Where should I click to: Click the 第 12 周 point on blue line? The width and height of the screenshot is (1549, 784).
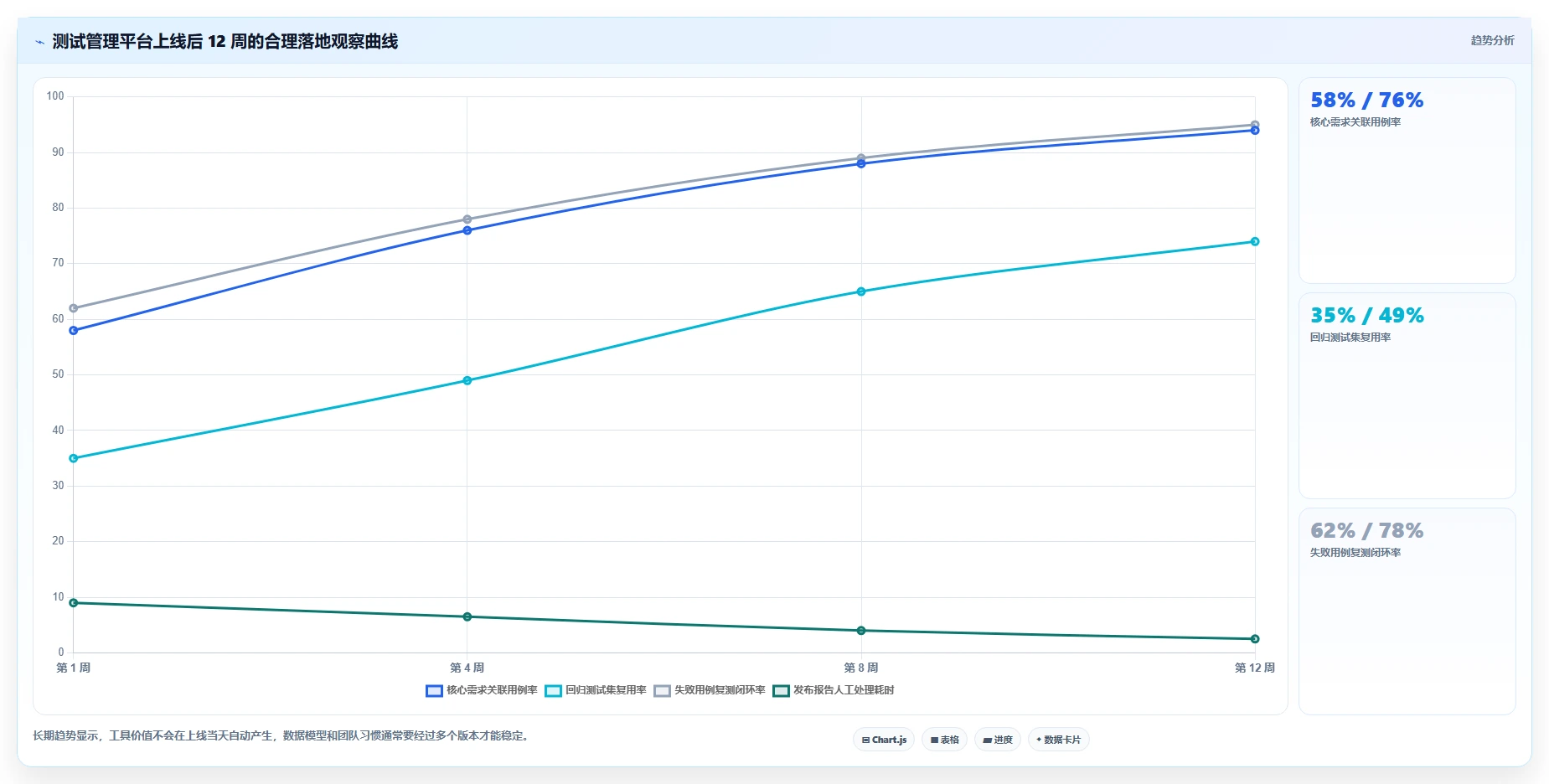click(1254, 131)
